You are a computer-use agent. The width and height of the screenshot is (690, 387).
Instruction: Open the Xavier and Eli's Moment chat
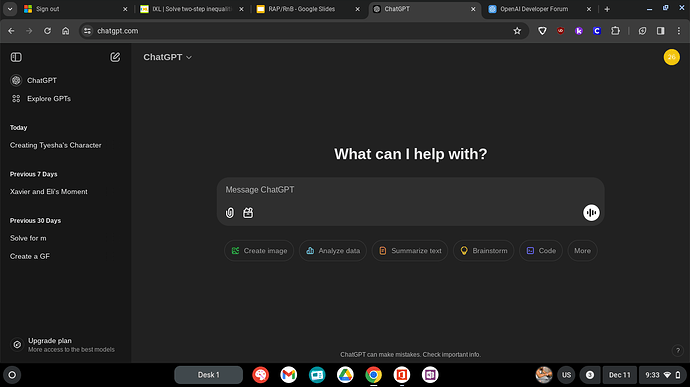click(x=48, y=192)
